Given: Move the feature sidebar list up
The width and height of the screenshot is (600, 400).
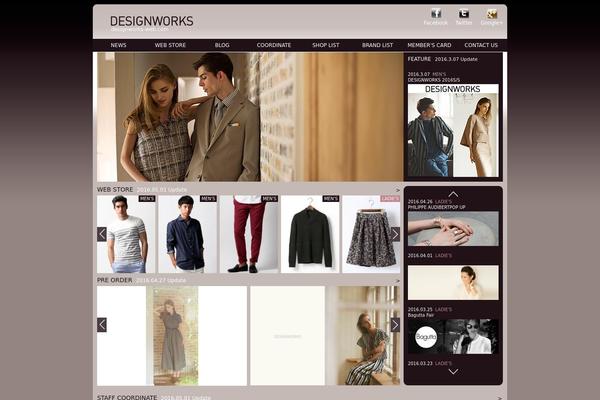Looking at the screenshot, I should point(453,194).
